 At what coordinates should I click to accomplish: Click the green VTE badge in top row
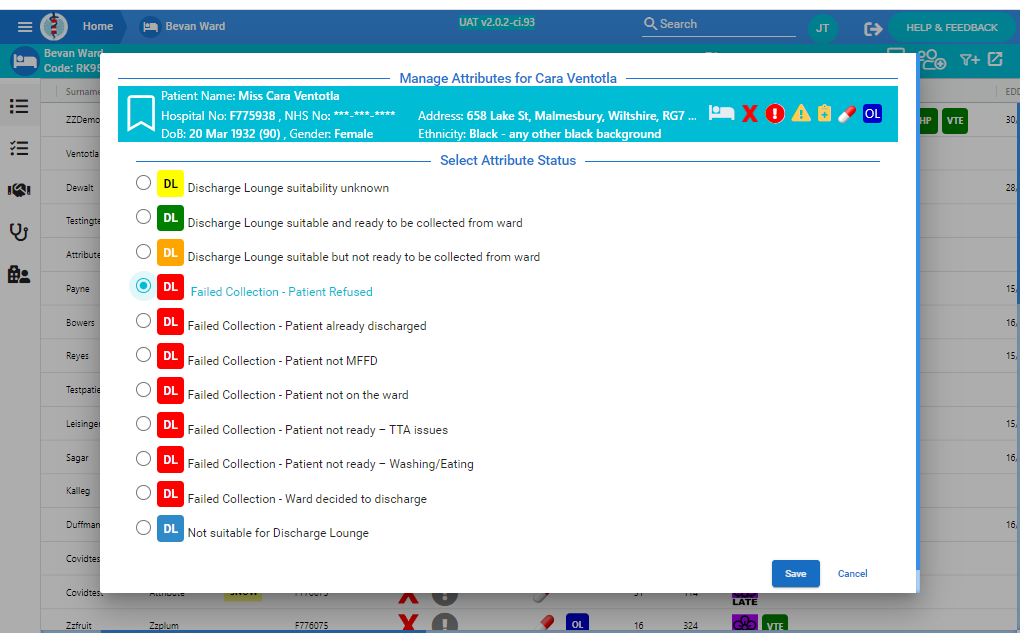click(x=954, y=121)
